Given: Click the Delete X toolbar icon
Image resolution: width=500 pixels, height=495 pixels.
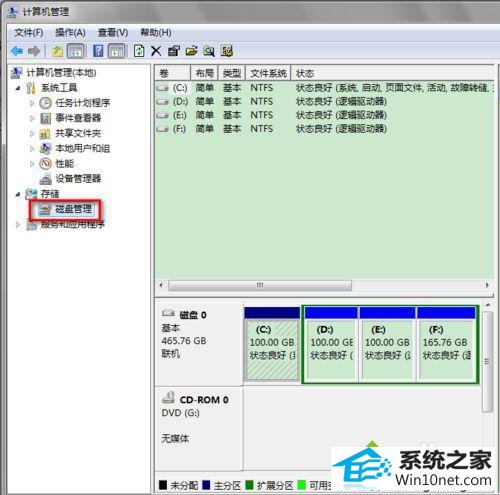Looking at the screenshot, I should click(156, 51).
